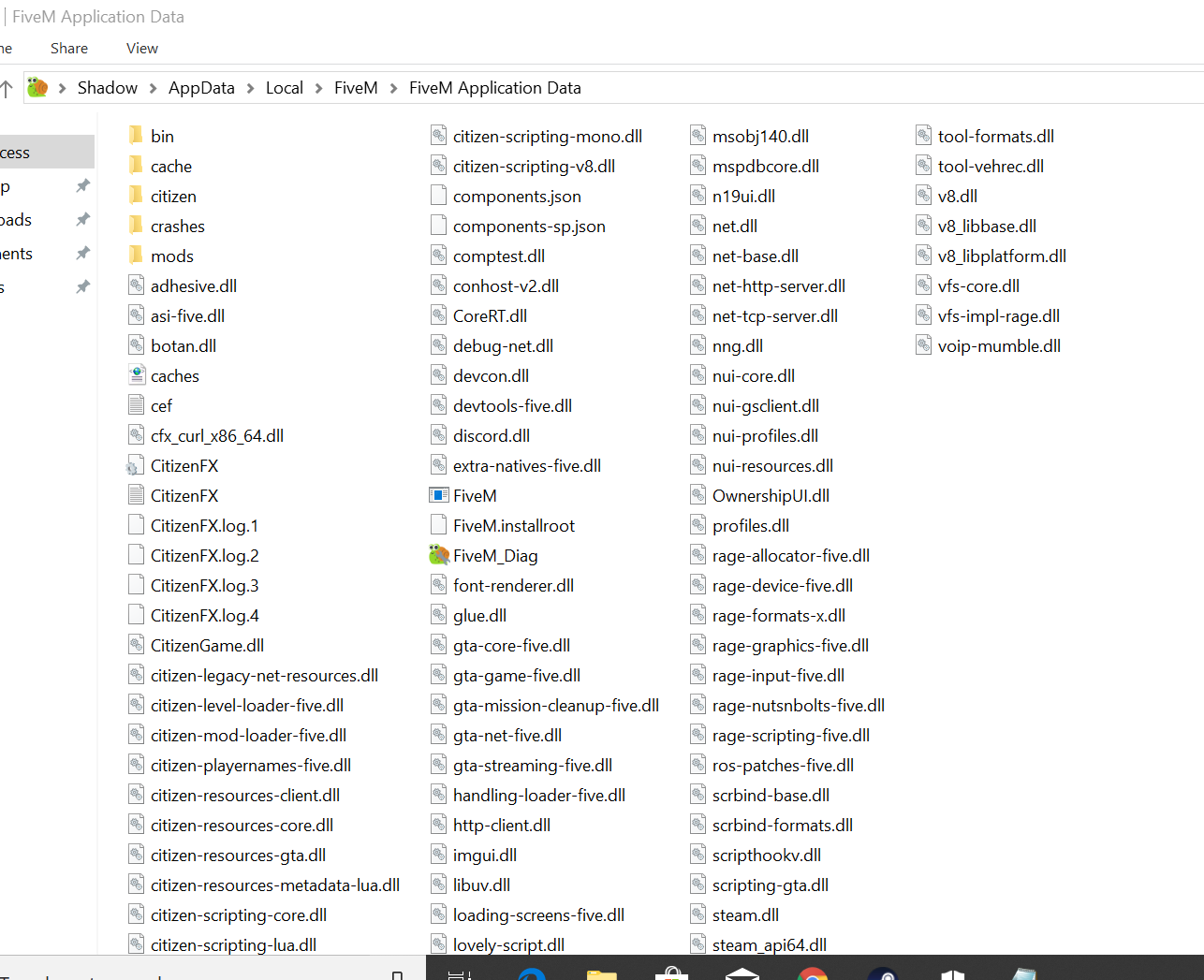Navigate to Local in the address bar
1204x980 pixels.
(285, 88)
